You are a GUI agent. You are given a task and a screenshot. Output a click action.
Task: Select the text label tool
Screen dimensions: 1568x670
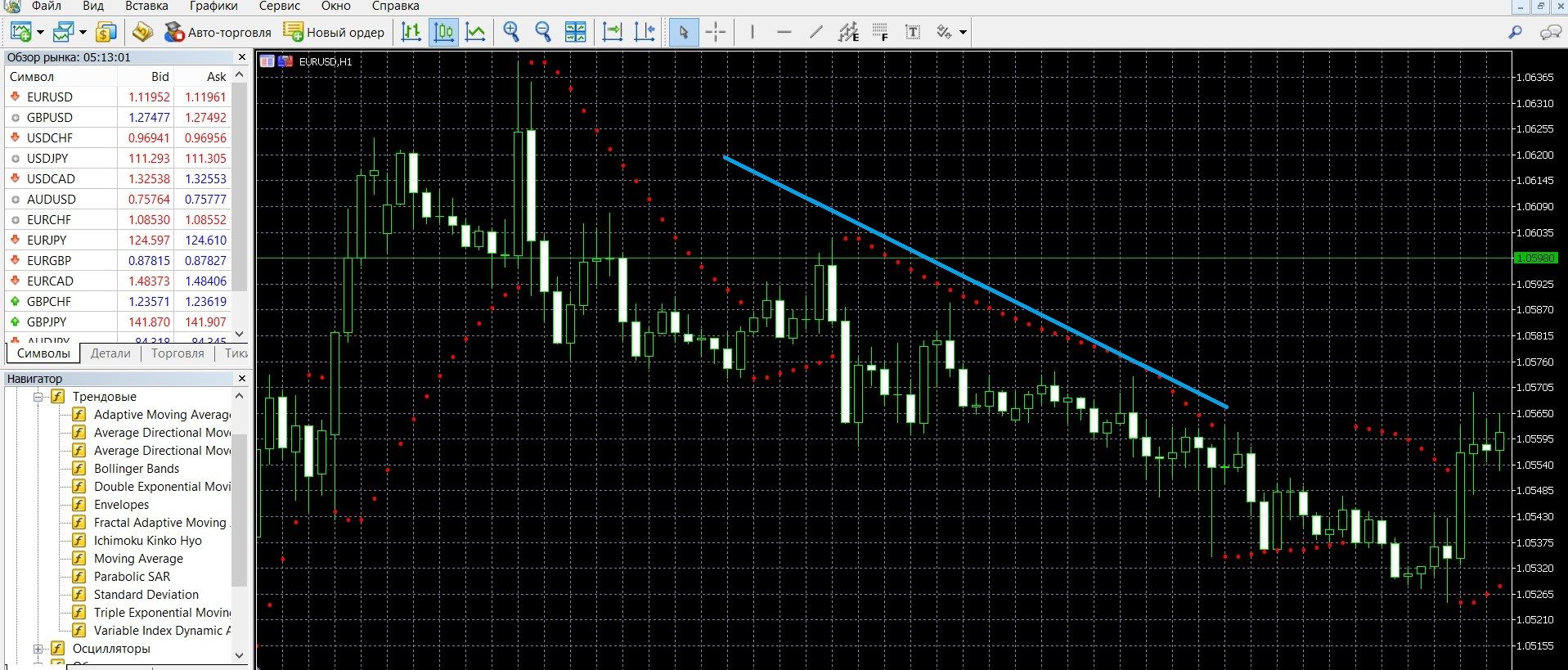(913, 32)
